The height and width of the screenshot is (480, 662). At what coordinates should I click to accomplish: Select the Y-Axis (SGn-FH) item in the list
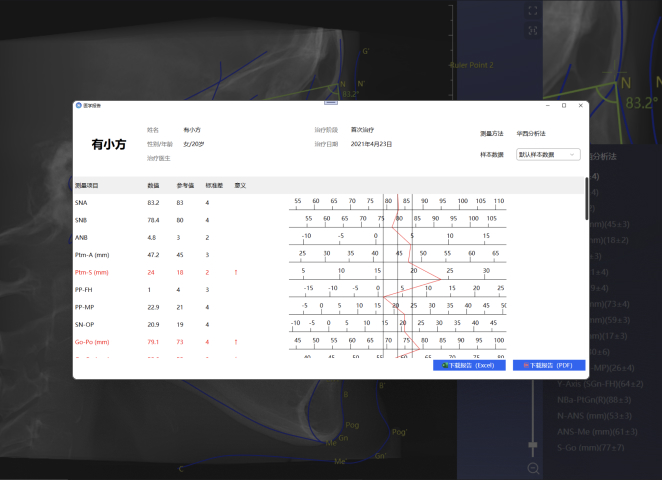[600, 384]
